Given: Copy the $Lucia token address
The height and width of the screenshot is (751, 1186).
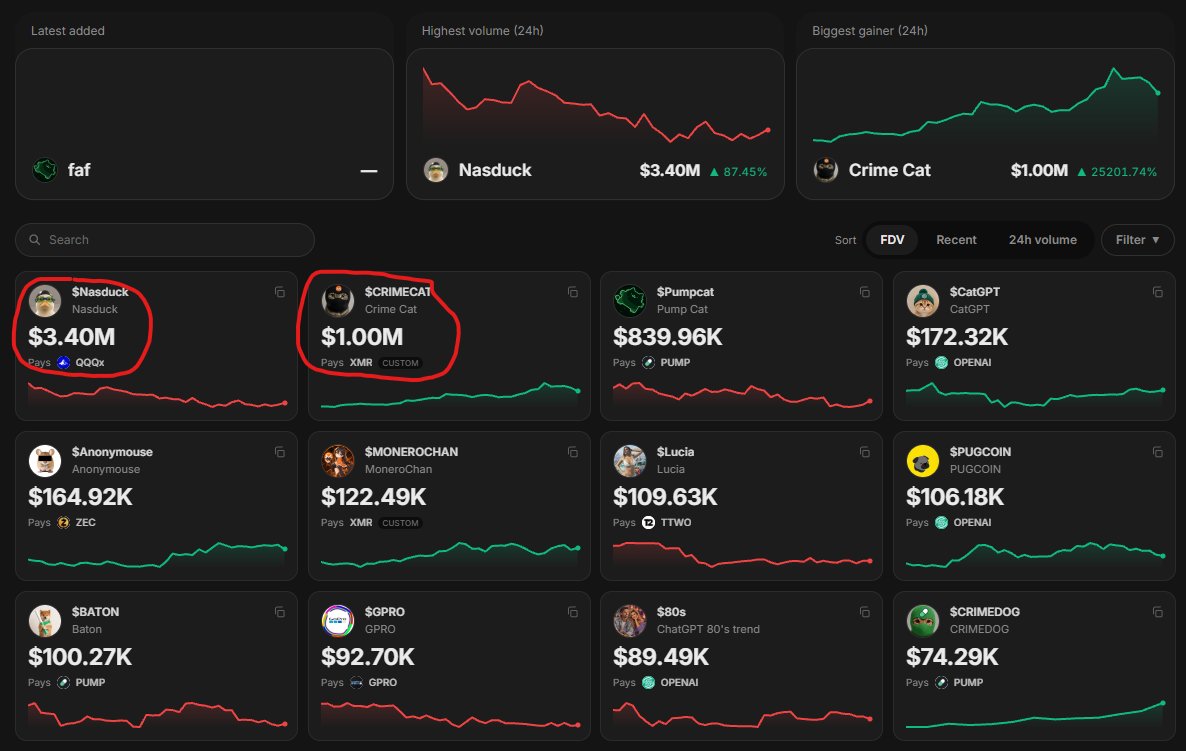Looking at the screenshot, I should click(x=865, y=452).
